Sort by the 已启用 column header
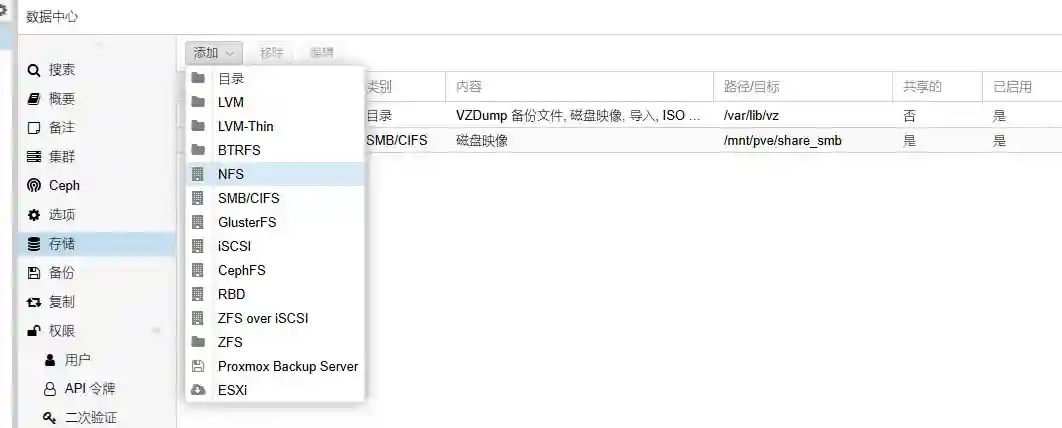1062x428 pixels. (1022, 87)
